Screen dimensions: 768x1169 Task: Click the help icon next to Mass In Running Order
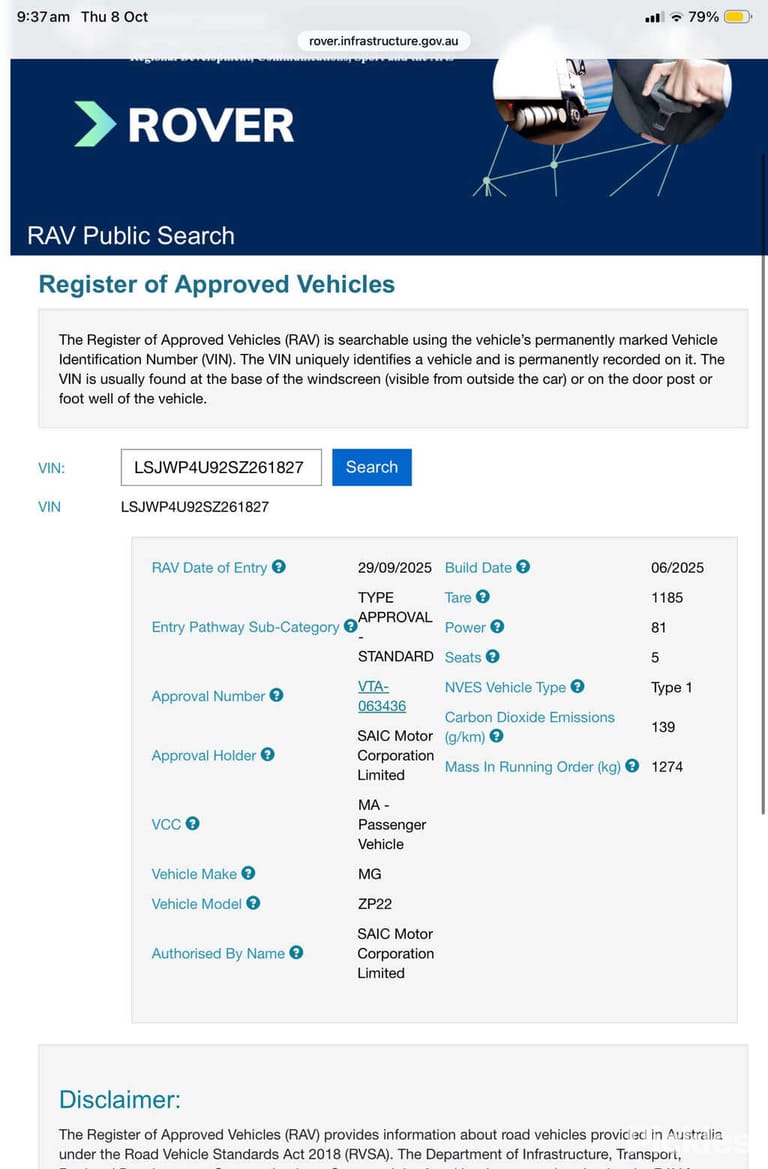tap(632, 766)
